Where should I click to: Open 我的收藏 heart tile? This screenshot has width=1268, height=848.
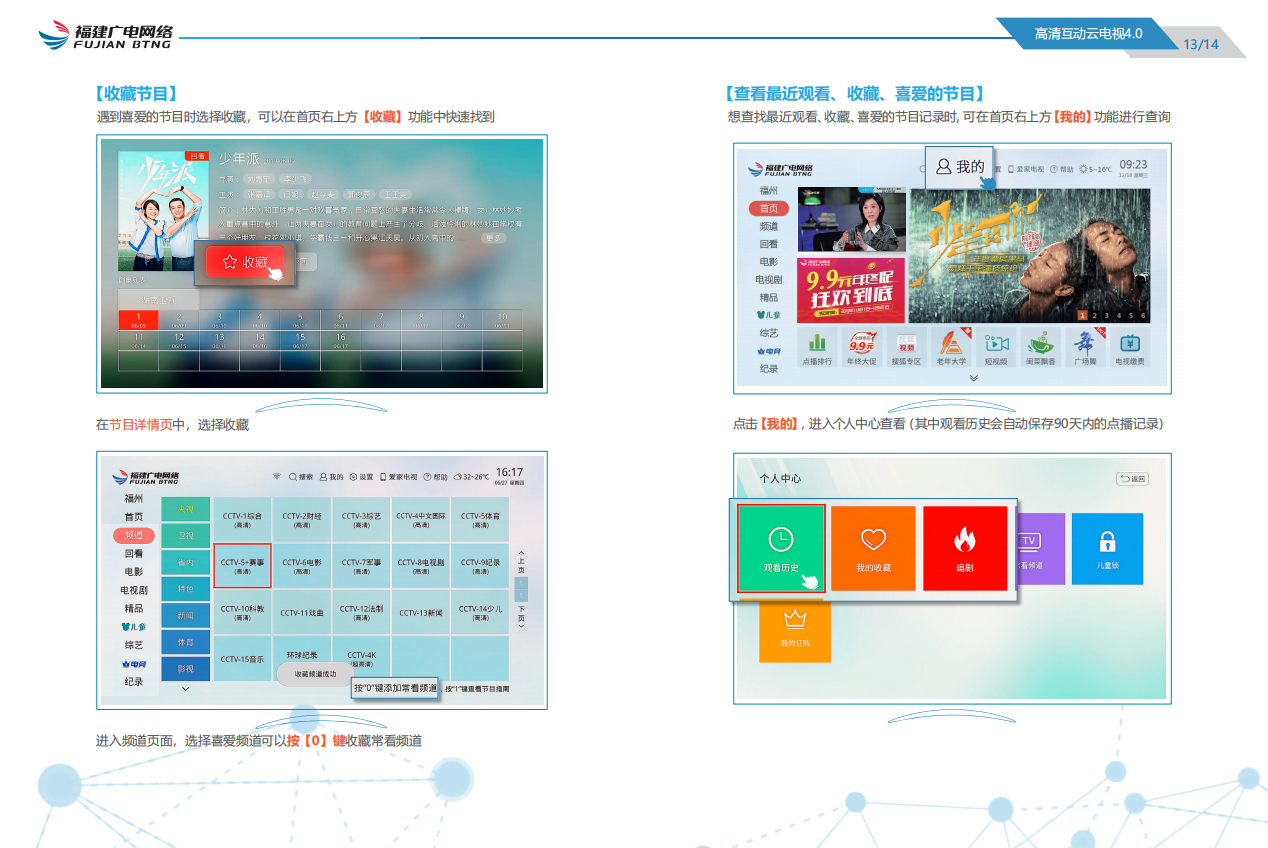[873, 548]
